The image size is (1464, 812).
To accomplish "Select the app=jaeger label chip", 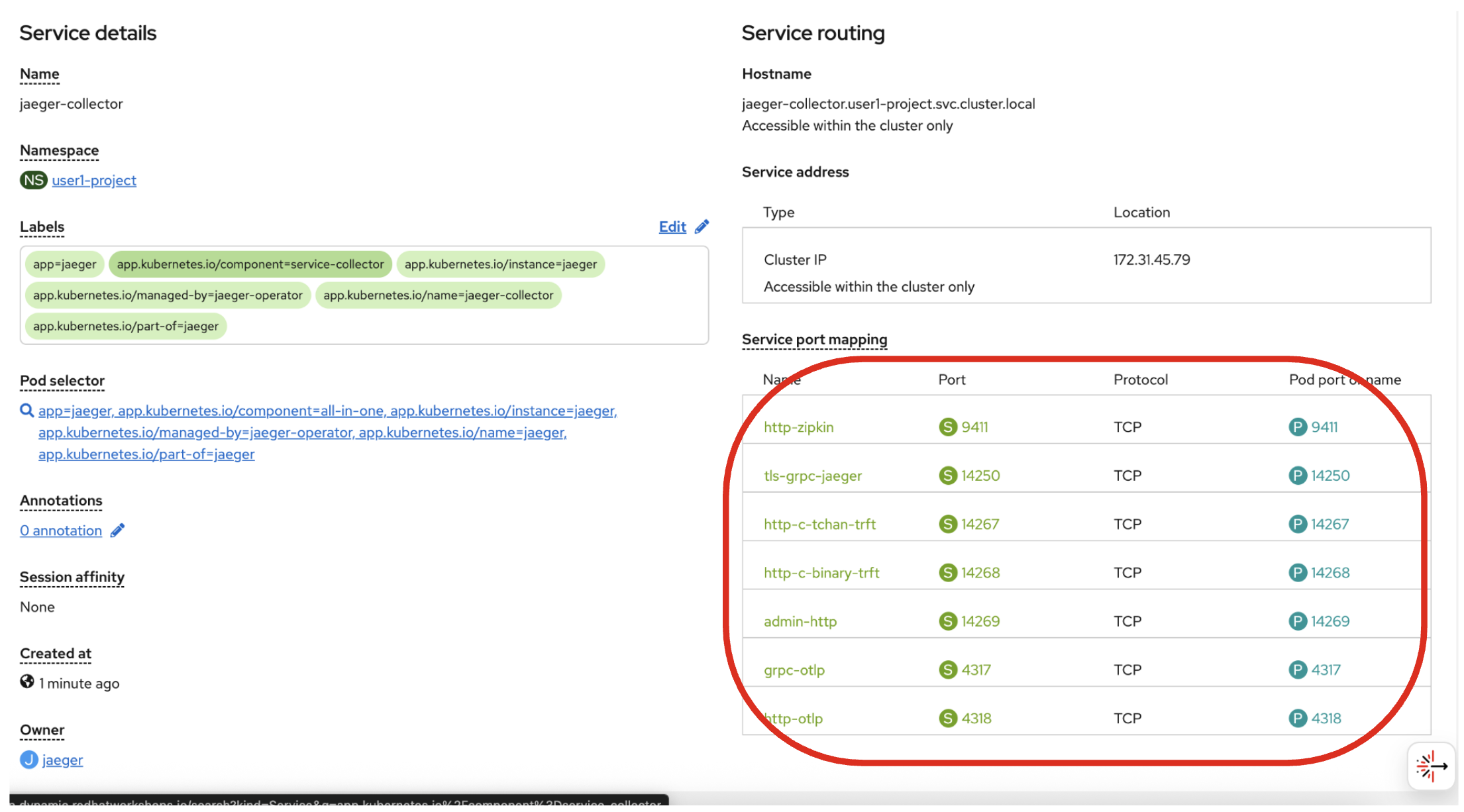I will (x=64, y=265).
